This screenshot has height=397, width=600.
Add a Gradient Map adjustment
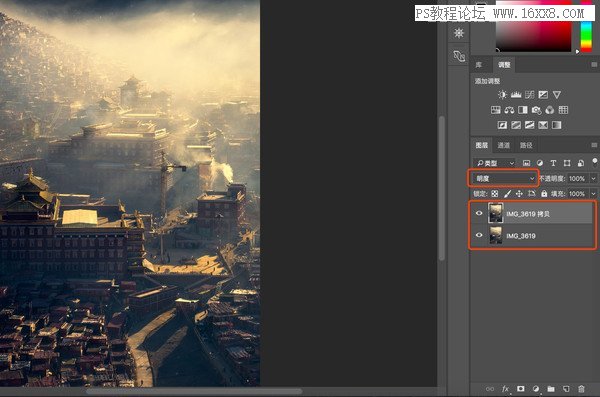[557, 125]
